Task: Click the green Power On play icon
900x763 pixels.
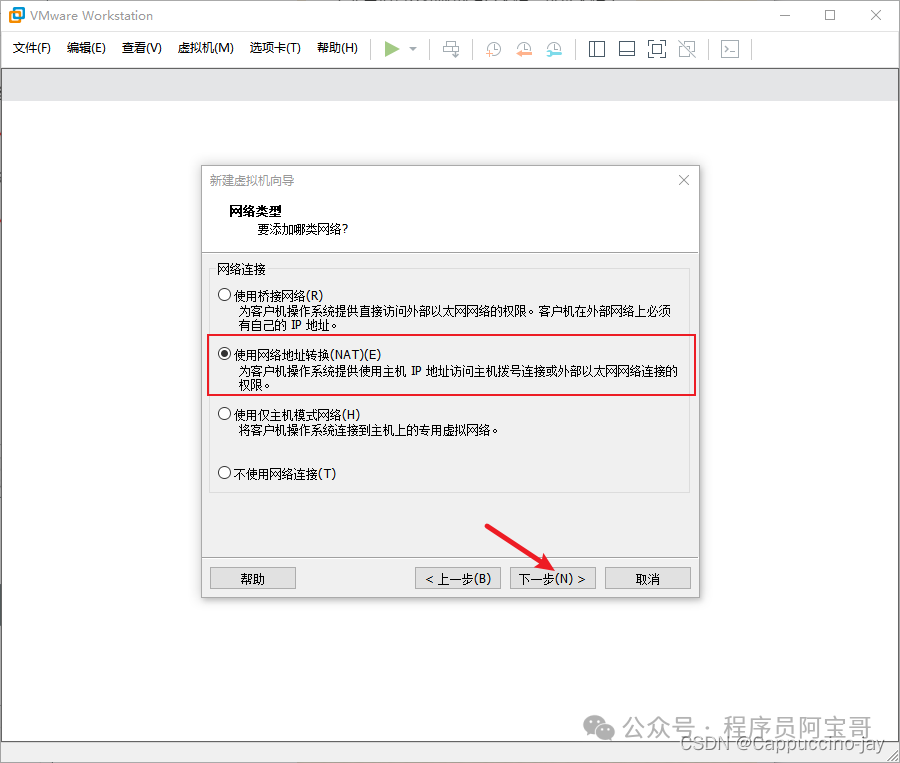Action: click(x=391, y=49)
